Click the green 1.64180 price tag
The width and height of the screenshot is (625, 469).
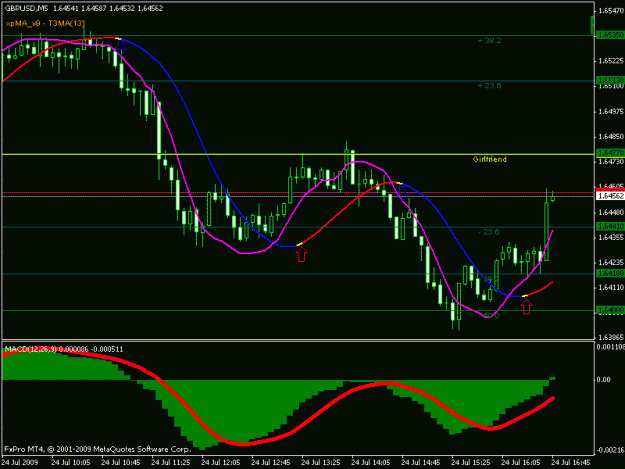[x=611, y=273]
